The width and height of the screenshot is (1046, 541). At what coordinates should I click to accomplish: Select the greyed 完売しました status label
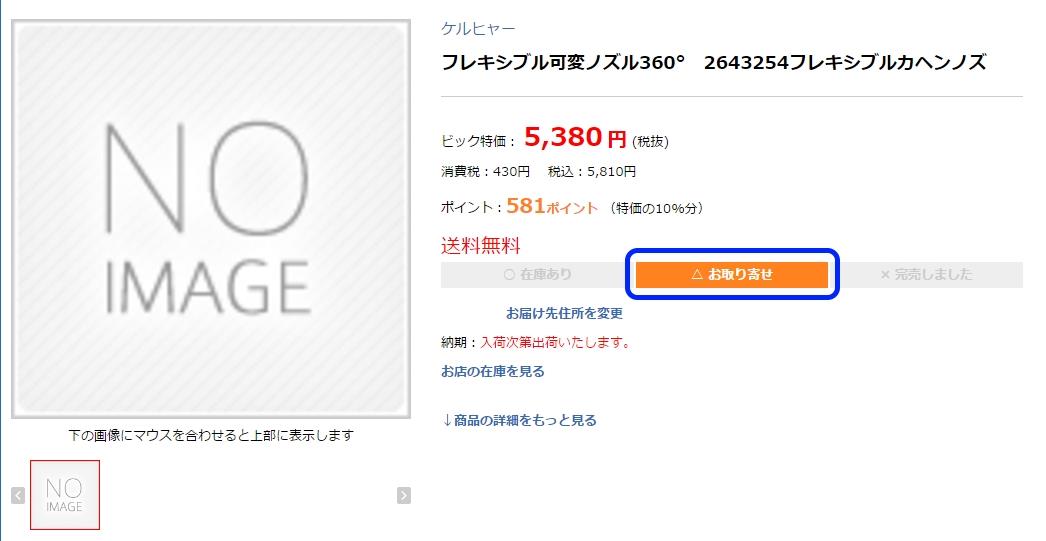[x=926, y=274]
